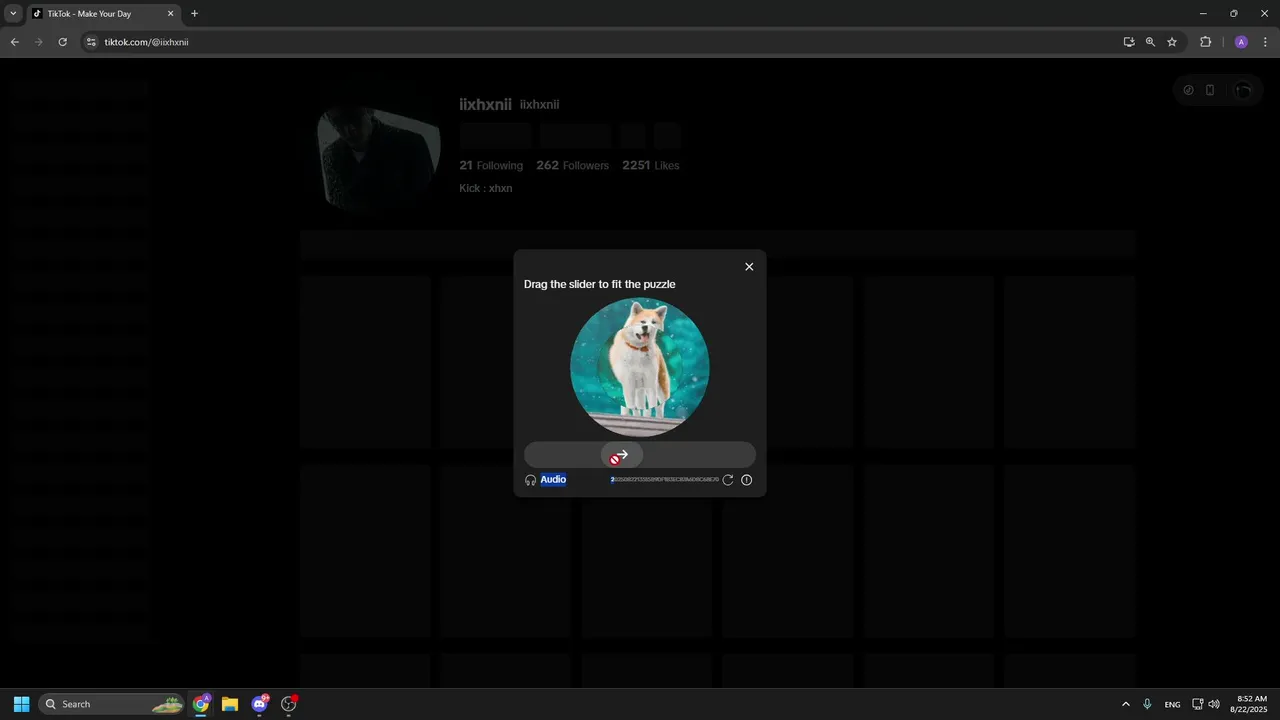1280x720 pixels.
Task: Open Chrome extensions menu
Action: (x=1205, y=42)
